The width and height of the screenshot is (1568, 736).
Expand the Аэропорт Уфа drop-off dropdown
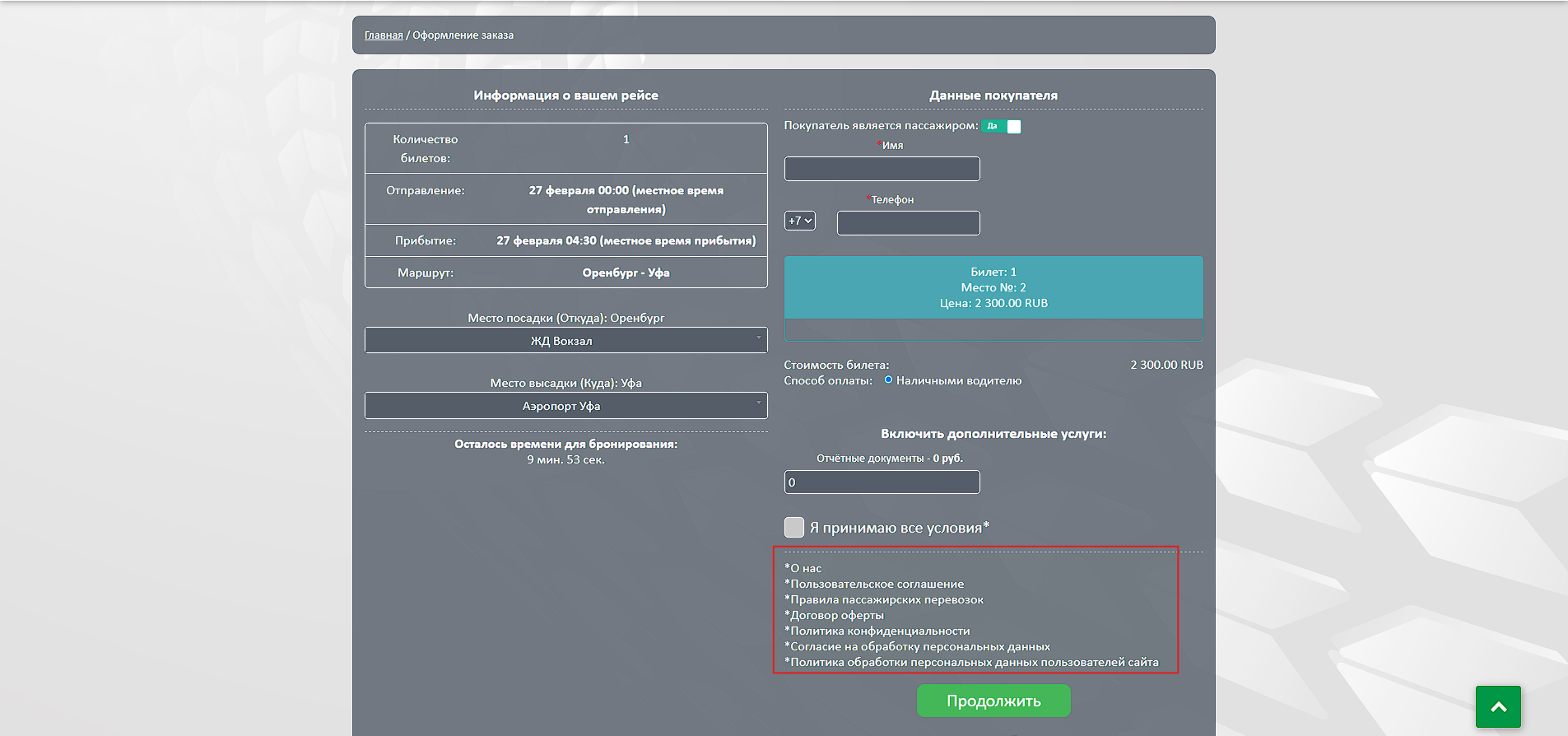pos(565,406)
